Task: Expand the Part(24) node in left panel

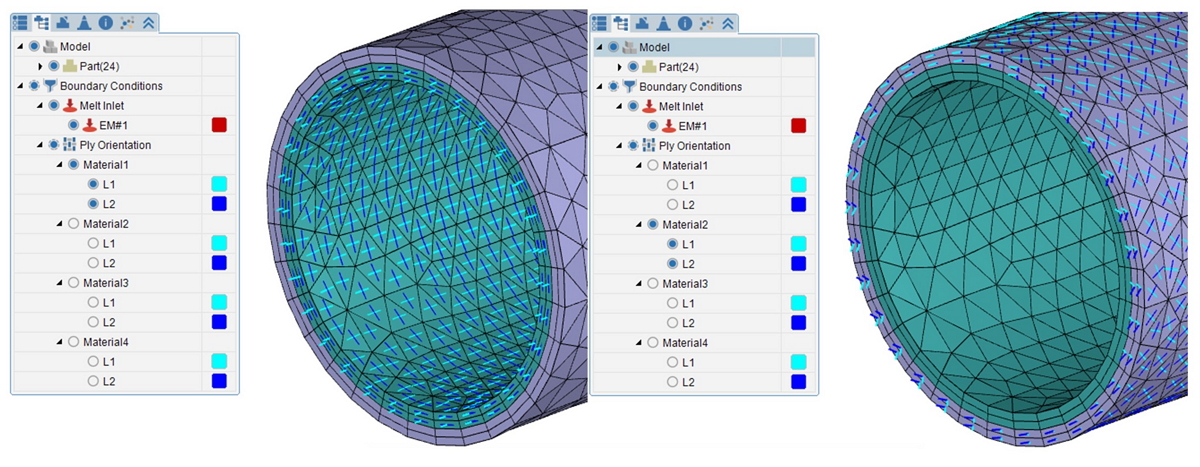Action: click(41, 66)
